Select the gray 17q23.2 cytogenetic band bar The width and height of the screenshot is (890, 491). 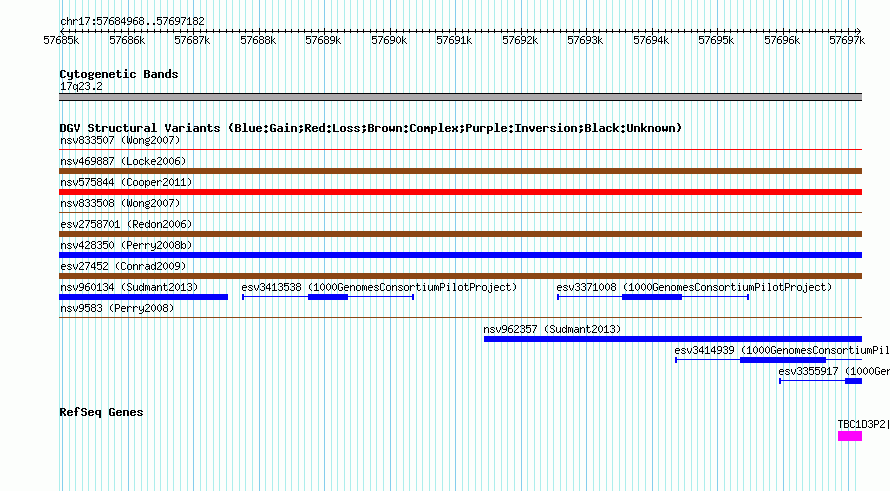(460, 97)
